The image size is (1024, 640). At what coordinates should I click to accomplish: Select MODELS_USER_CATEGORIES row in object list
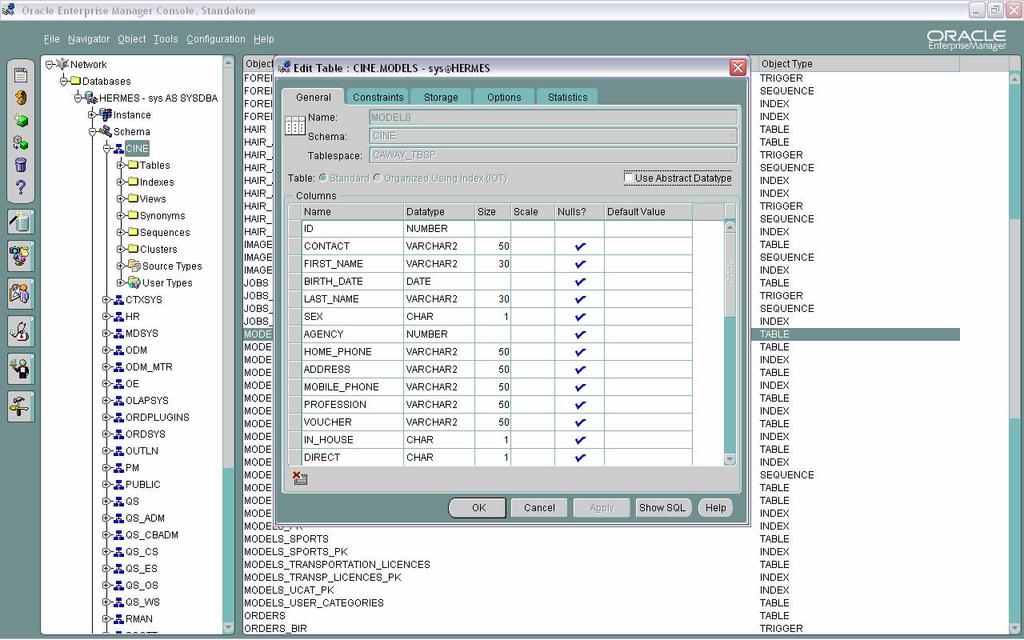[x=314, y=603]
